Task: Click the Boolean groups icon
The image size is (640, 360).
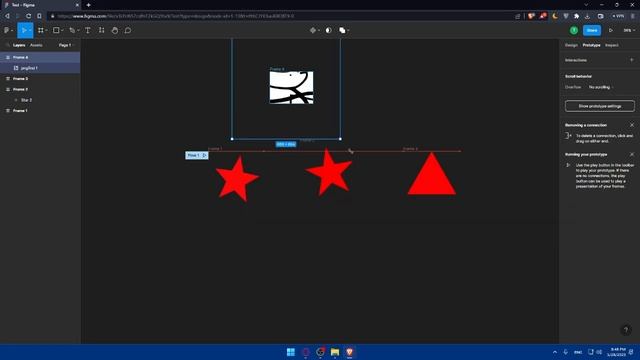Action: tap(342, 30)
